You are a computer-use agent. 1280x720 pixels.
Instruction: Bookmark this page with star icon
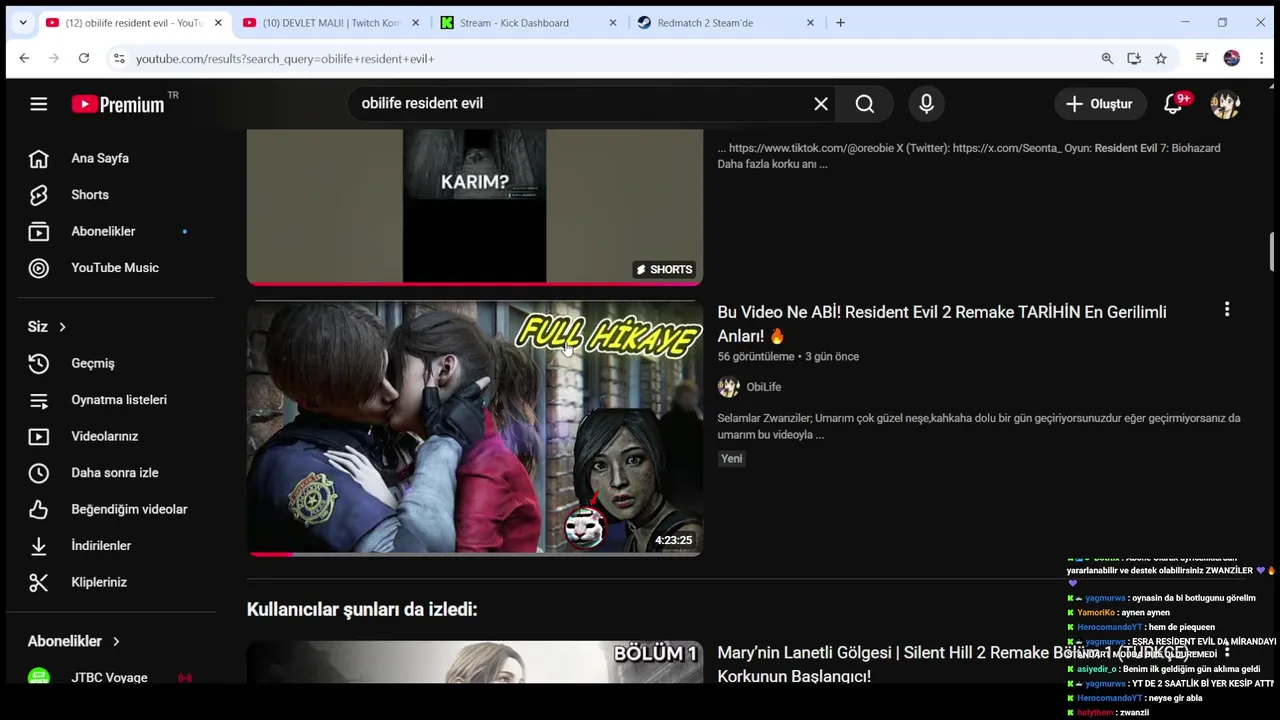pyautogui.click(x=1161, y=58)
